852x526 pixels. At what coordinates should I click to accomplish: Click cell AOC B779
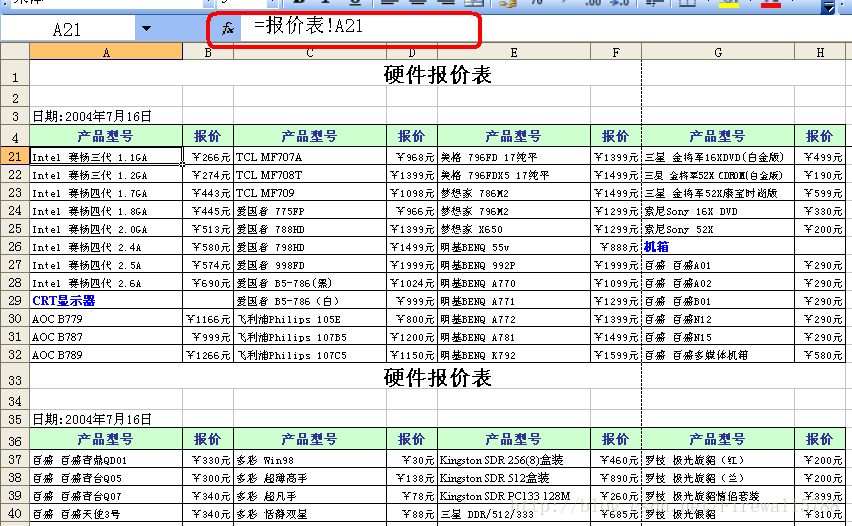click(106, 318)
